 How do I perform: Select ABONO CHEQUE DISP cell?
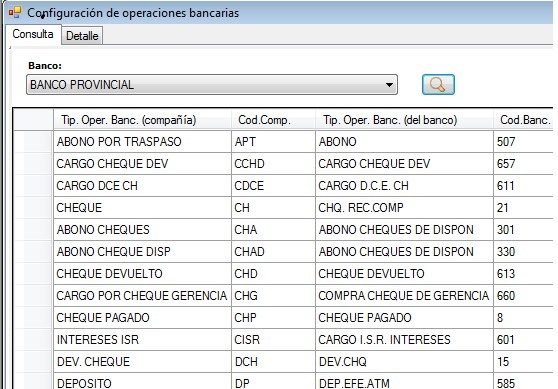pos(142,252)
